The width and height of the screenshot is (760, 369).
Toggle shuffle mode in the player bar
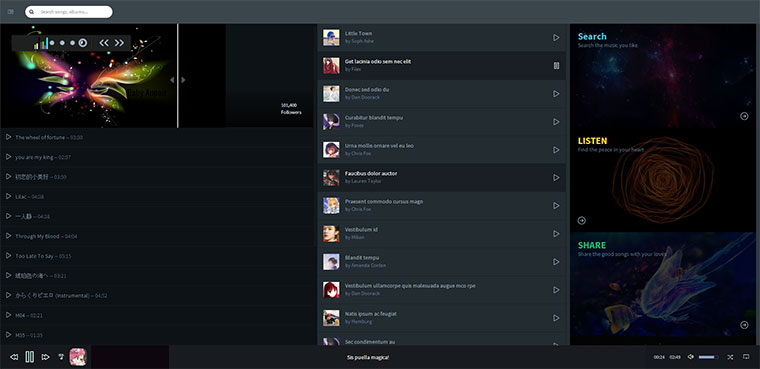coord(730,357)
